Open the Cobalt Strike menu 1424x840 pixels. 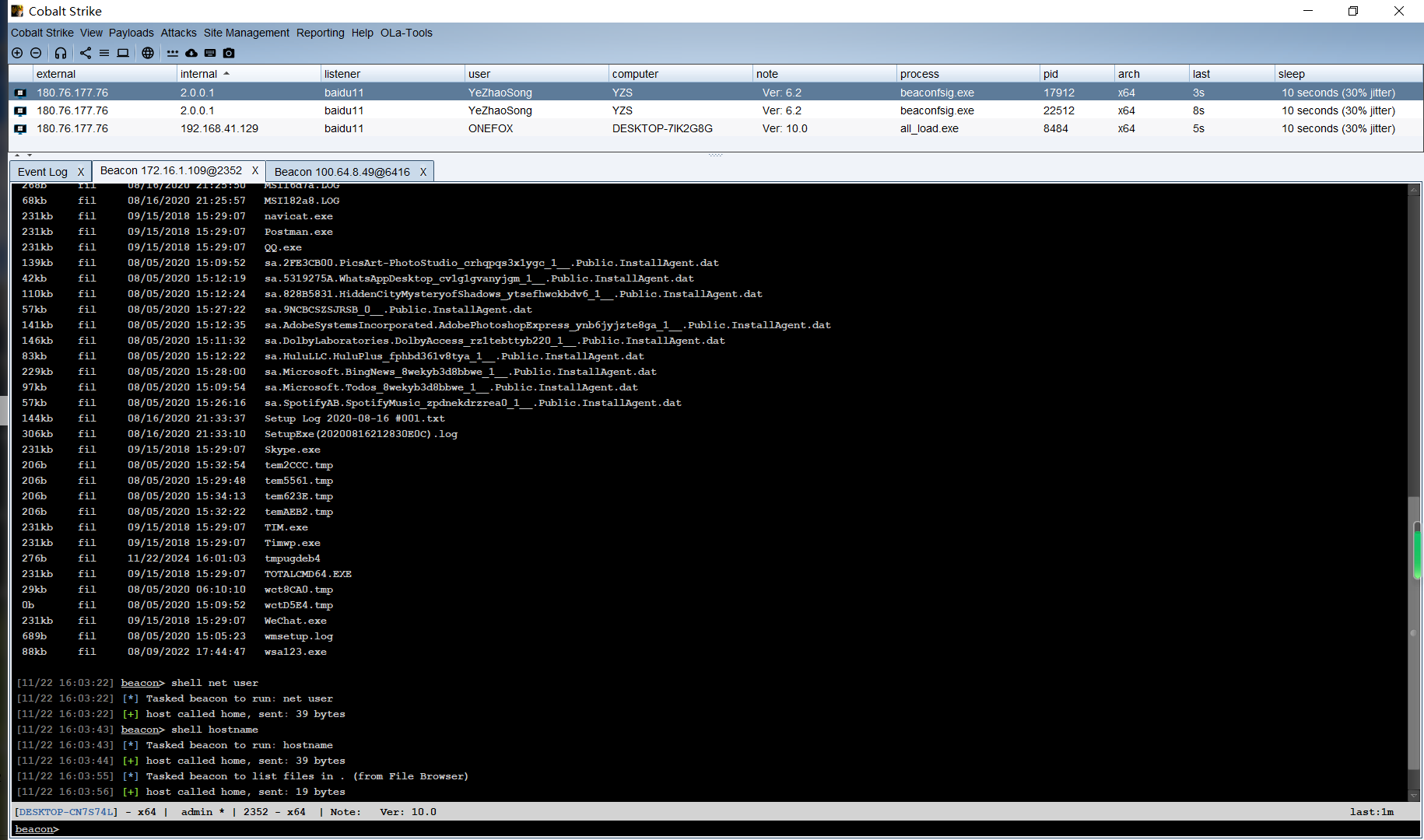[42, 33]
